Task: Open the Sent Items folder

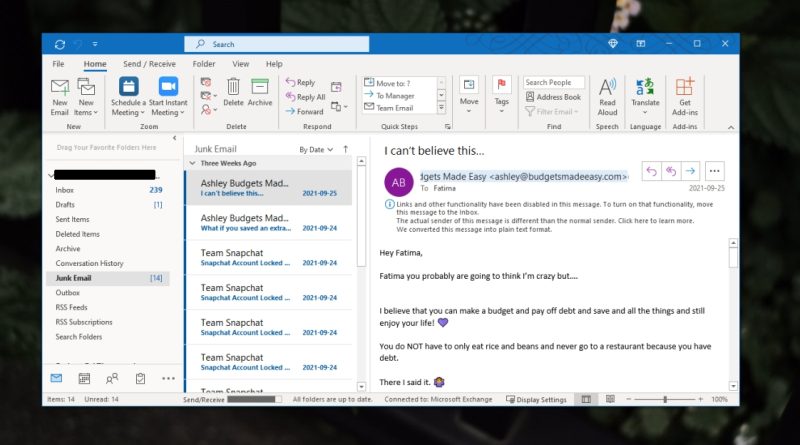Action: tap(108, 219)
